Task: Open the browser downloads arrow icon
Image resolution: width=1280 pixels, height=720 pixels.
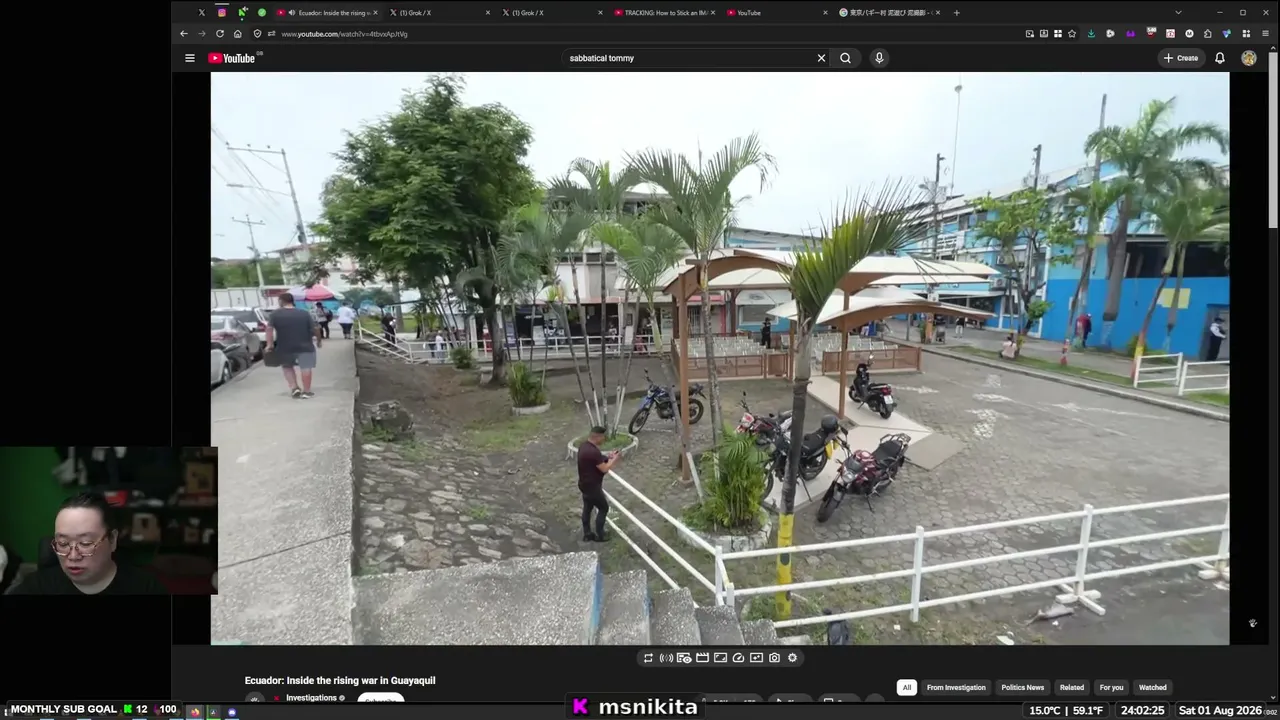Action: coord(1091,34)
